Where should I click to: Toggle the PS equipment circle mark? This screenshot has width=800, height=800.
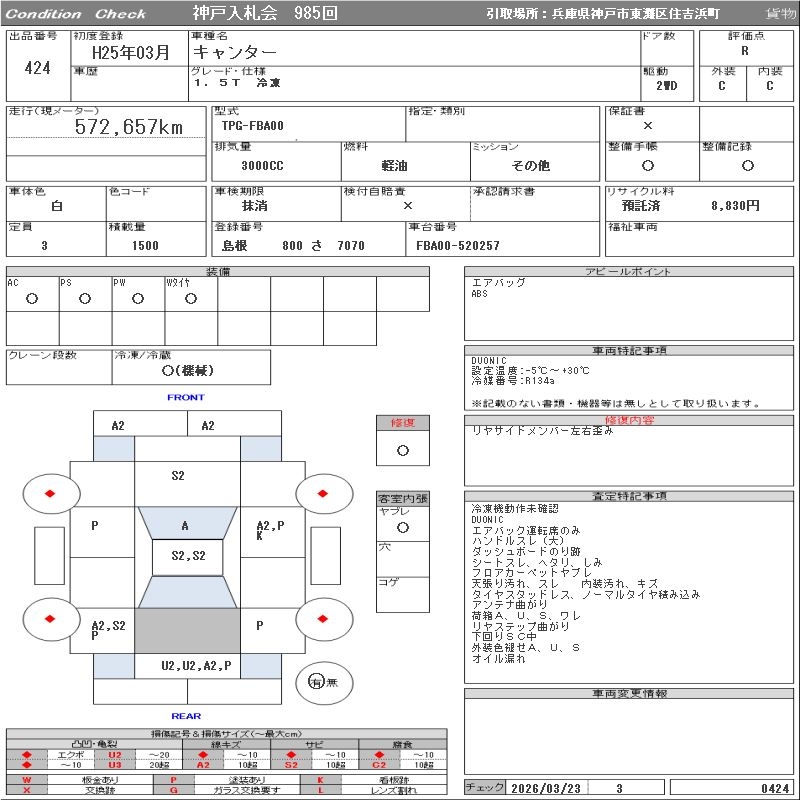point(85,298)
